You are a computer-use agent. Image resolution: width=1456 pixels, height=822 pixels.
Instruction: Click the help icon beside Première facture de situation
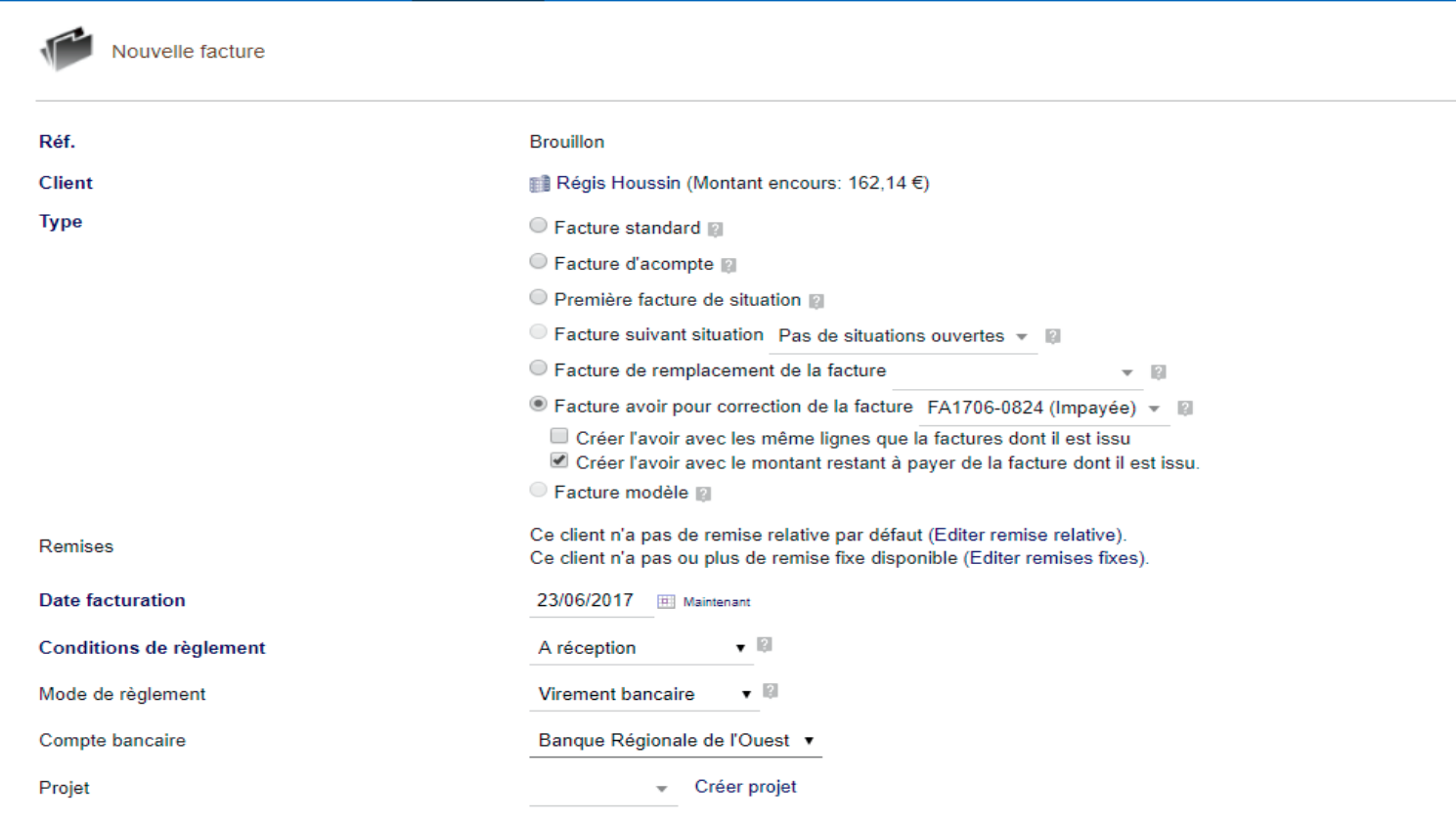pos(816,301)
